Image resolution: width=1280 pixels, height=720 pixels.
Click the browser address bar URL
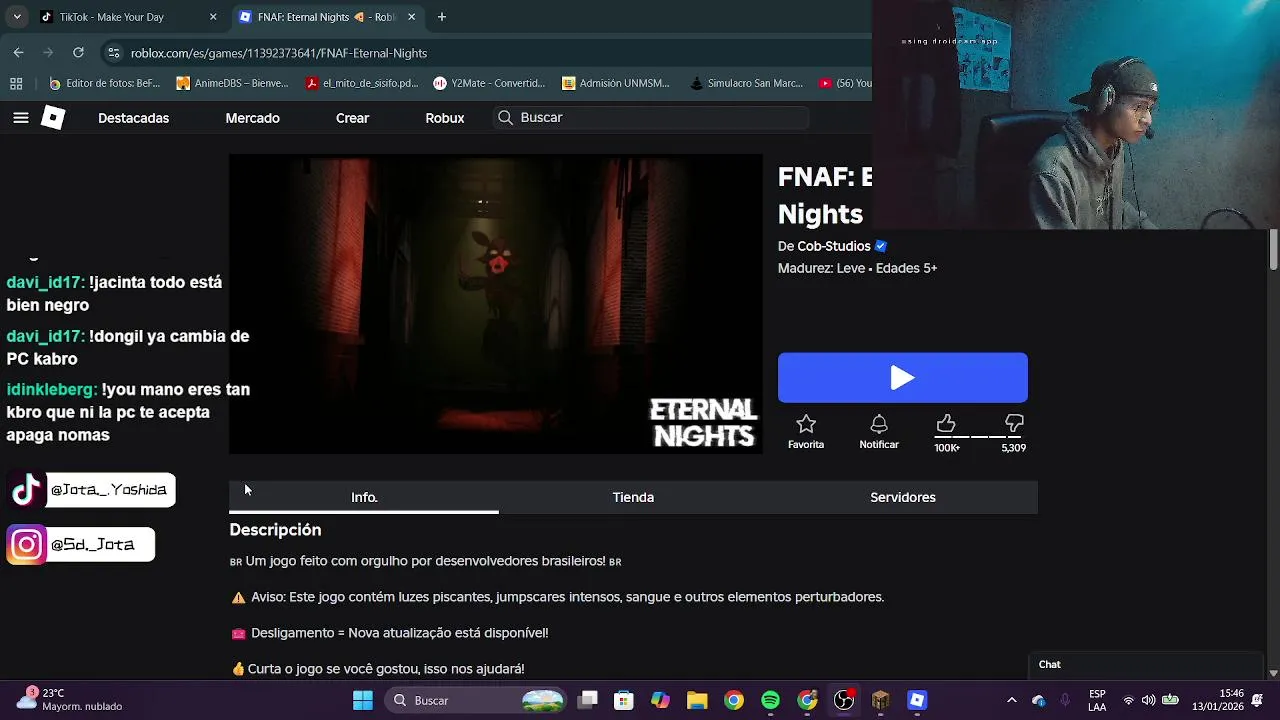click(x=279, y=53)
